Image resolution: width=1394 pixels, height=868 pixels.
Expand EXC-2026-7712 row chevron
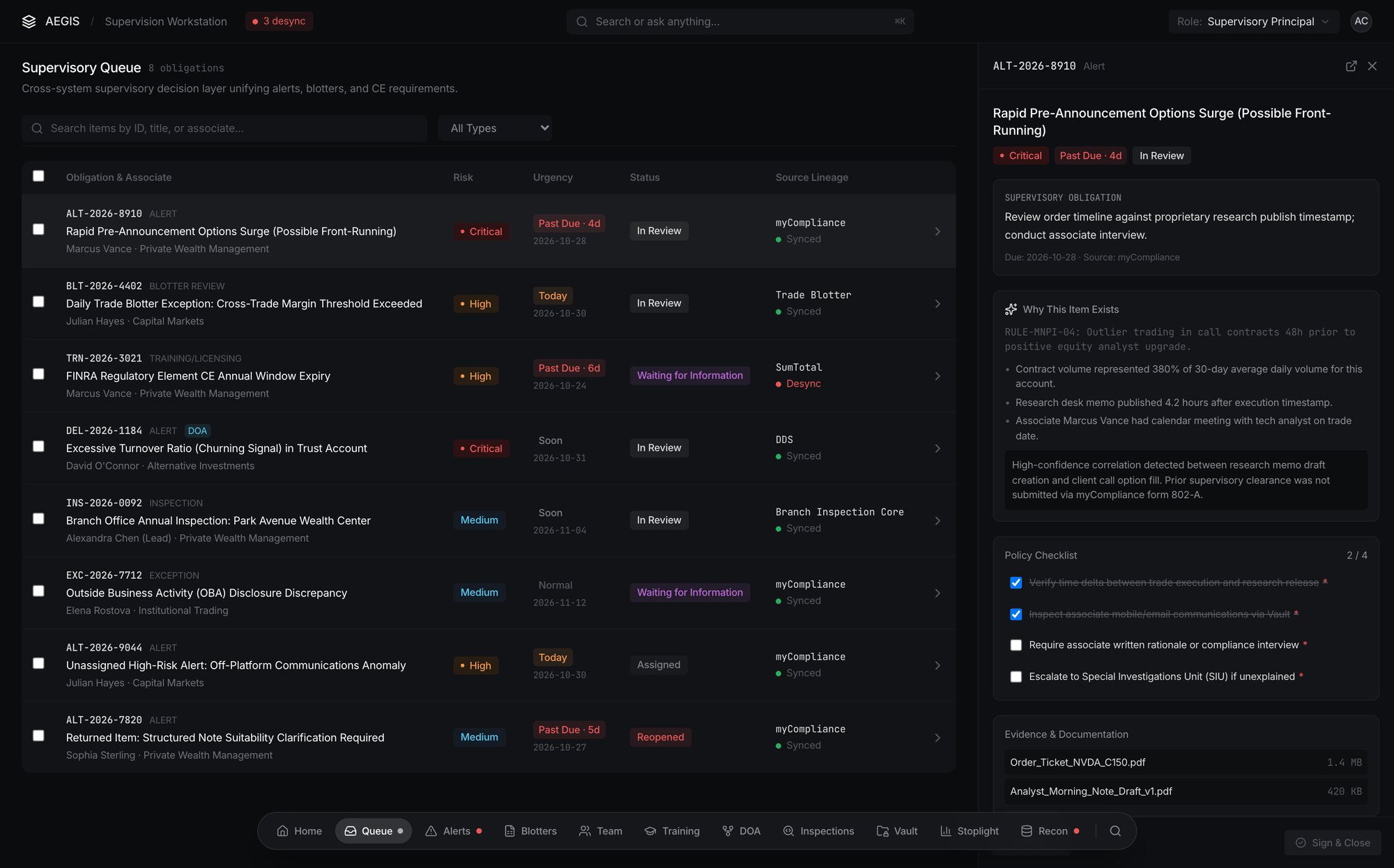pyautogui.click(x=937, y=594)
